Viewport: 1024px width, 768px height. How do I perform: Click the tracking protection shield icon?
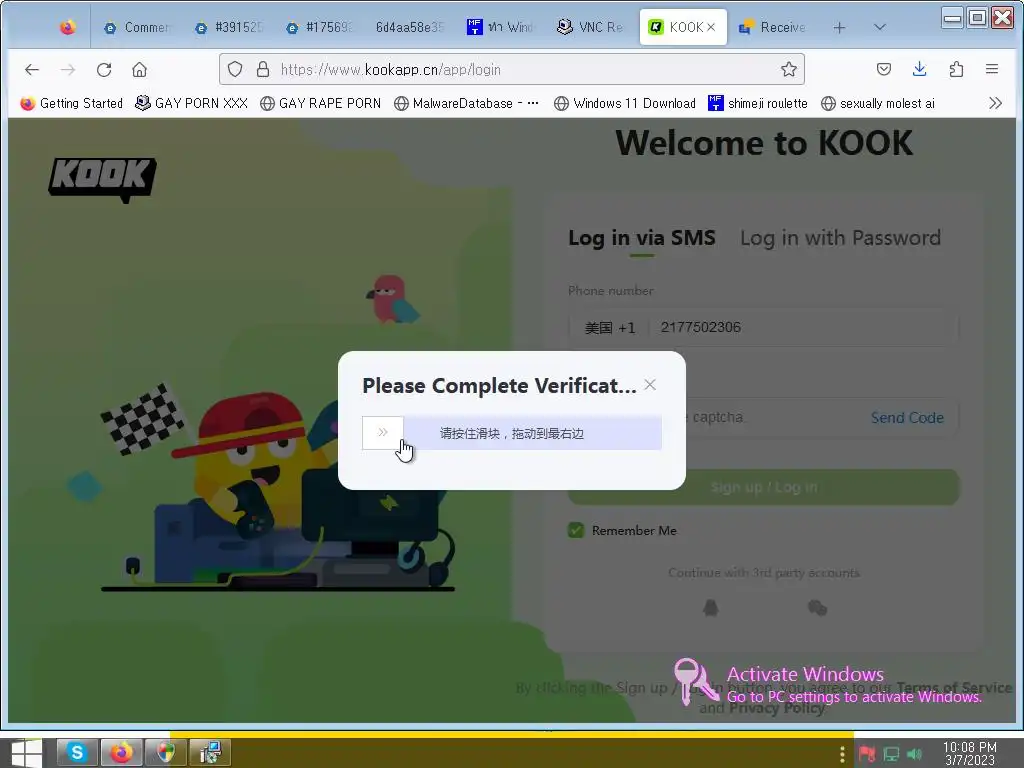point(235,69)
